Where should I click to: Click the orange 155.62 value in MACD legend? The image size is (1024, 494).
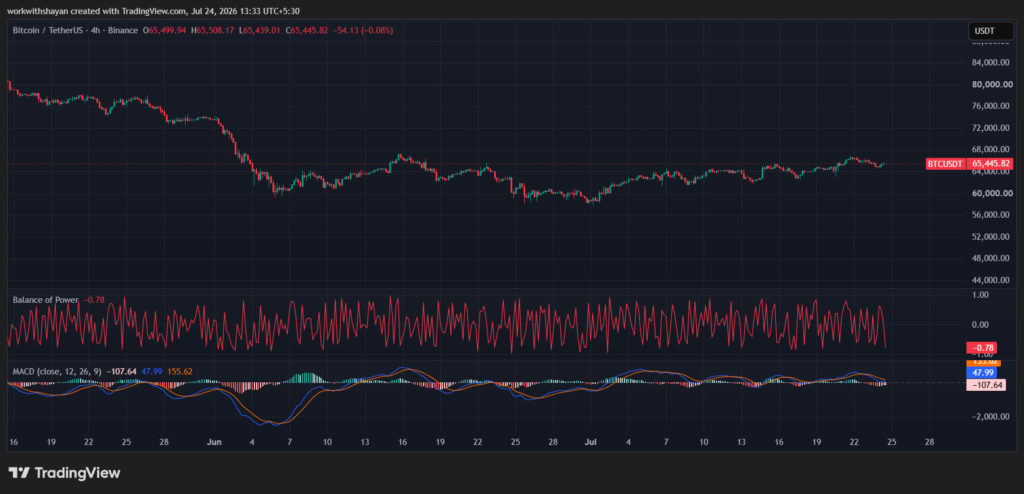point(180,371)
